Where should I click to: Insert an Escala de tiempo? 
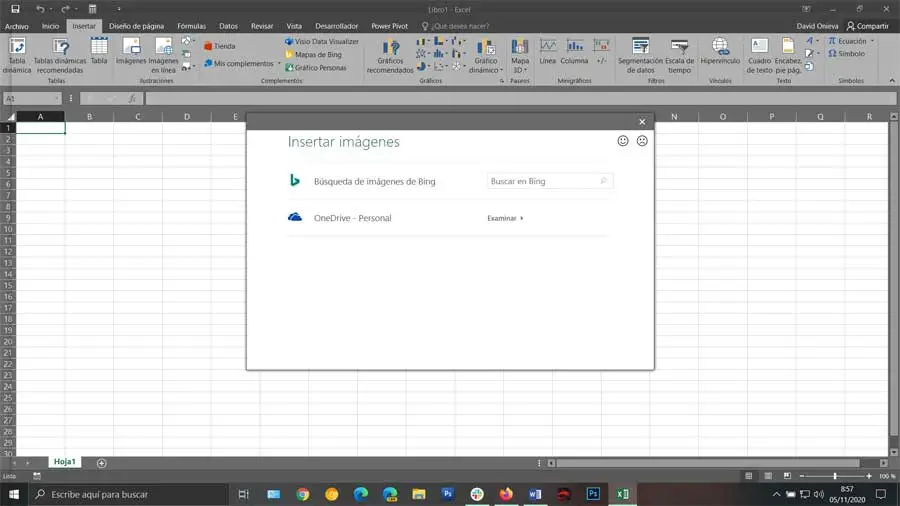point(680,55)
